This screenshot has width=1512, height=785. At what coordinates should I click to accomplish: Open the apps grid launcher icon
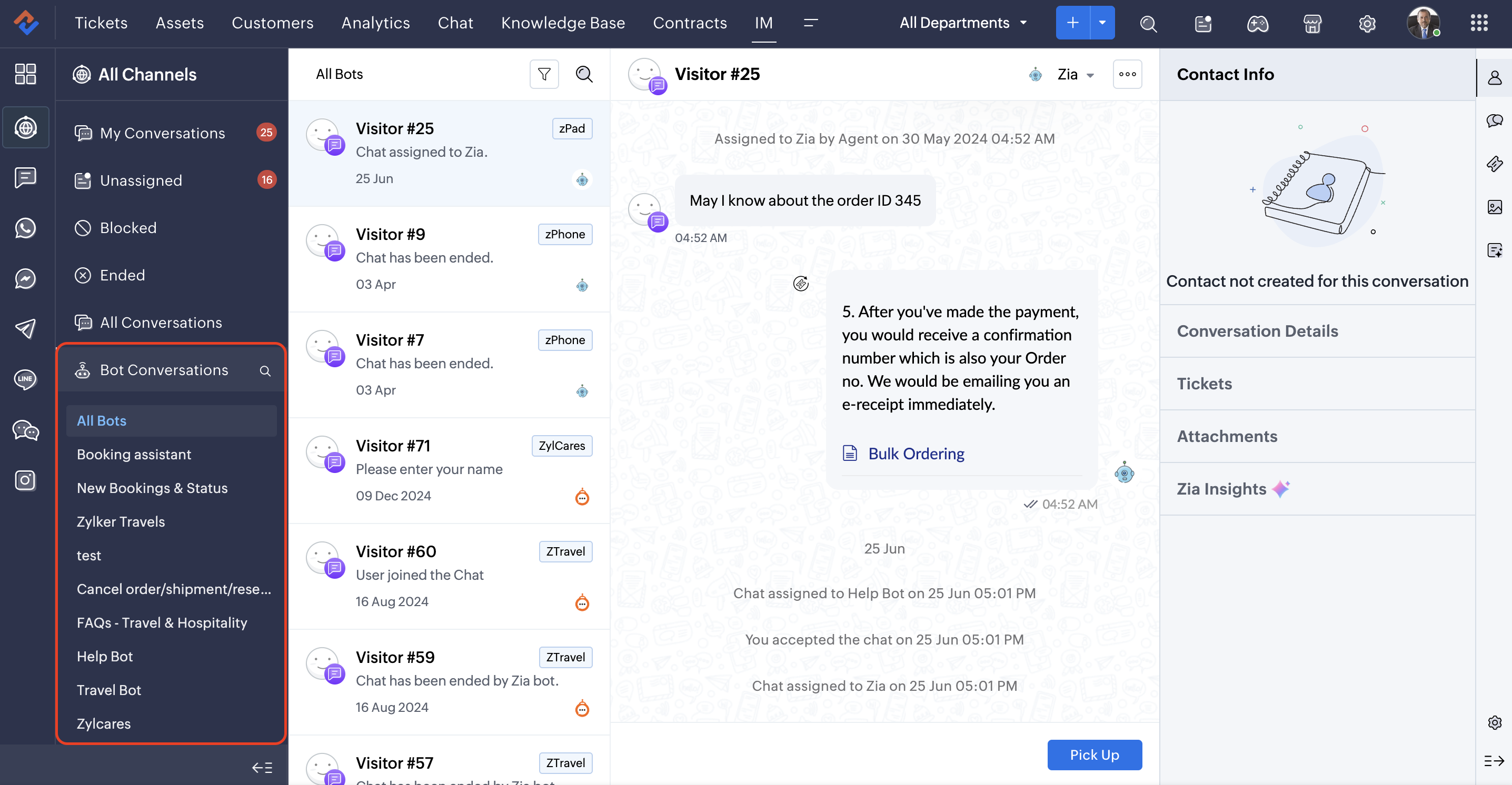[x=1479, y=23]
